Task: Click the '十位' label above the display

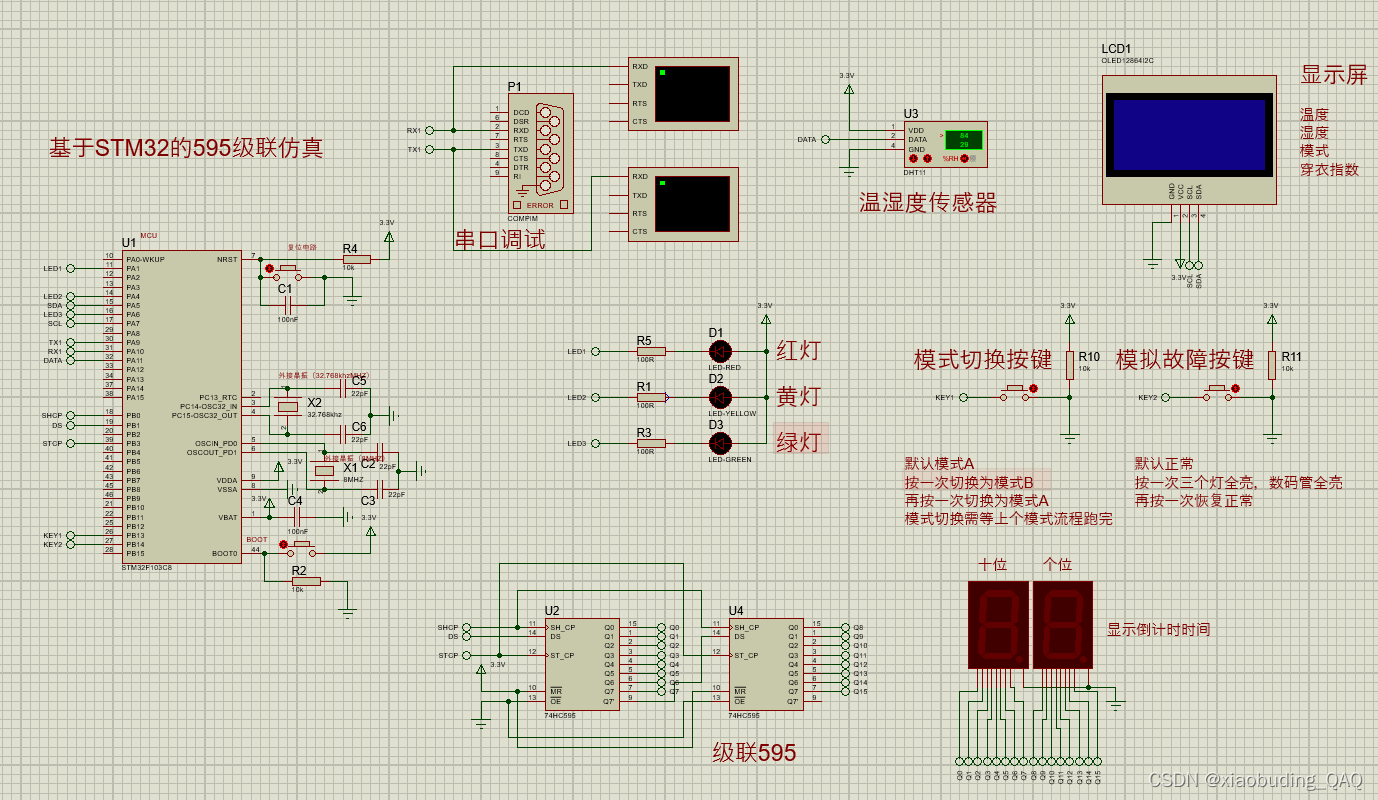Action: [992, 565]
